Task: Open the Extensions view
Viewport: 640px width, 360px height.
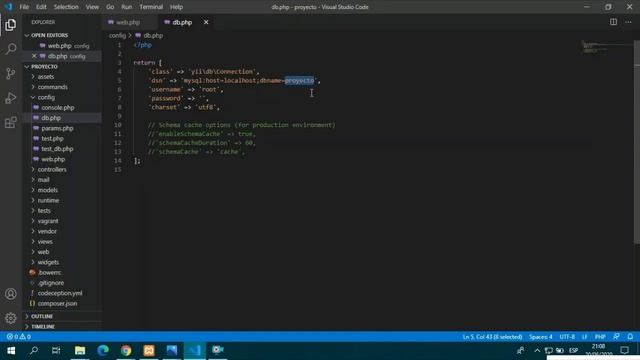Action: click(x=11, y=122)
